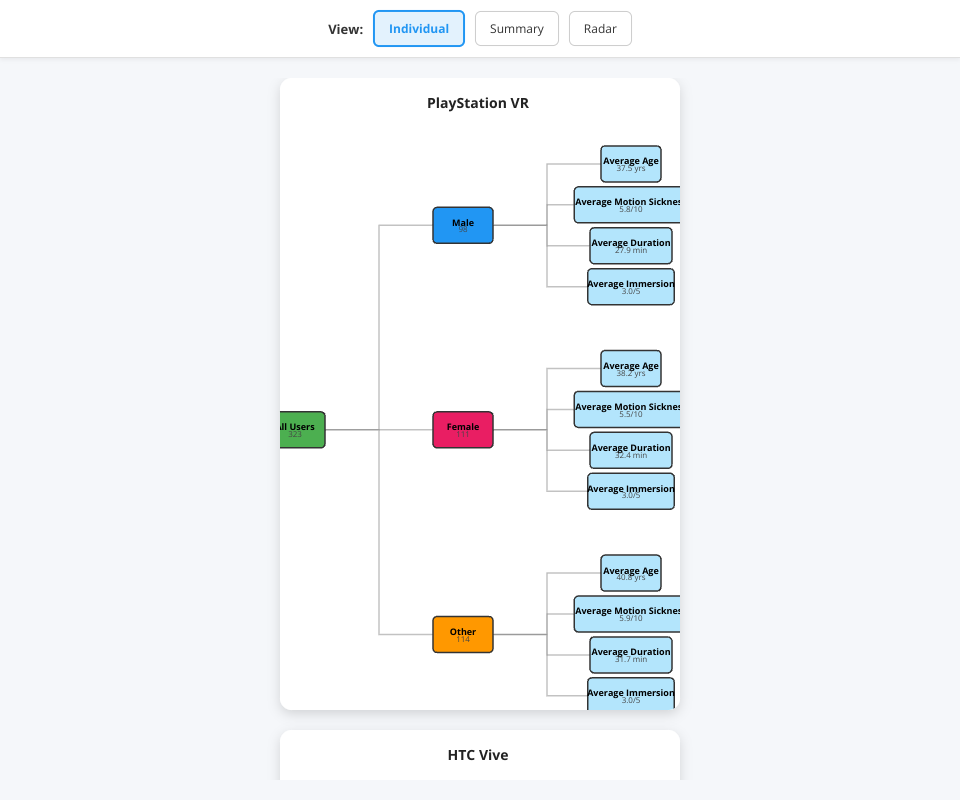Image resolution: width=960 pixels, height=800 pixels.
Task: Click the green All Users root node
Action: click(302, 430)
